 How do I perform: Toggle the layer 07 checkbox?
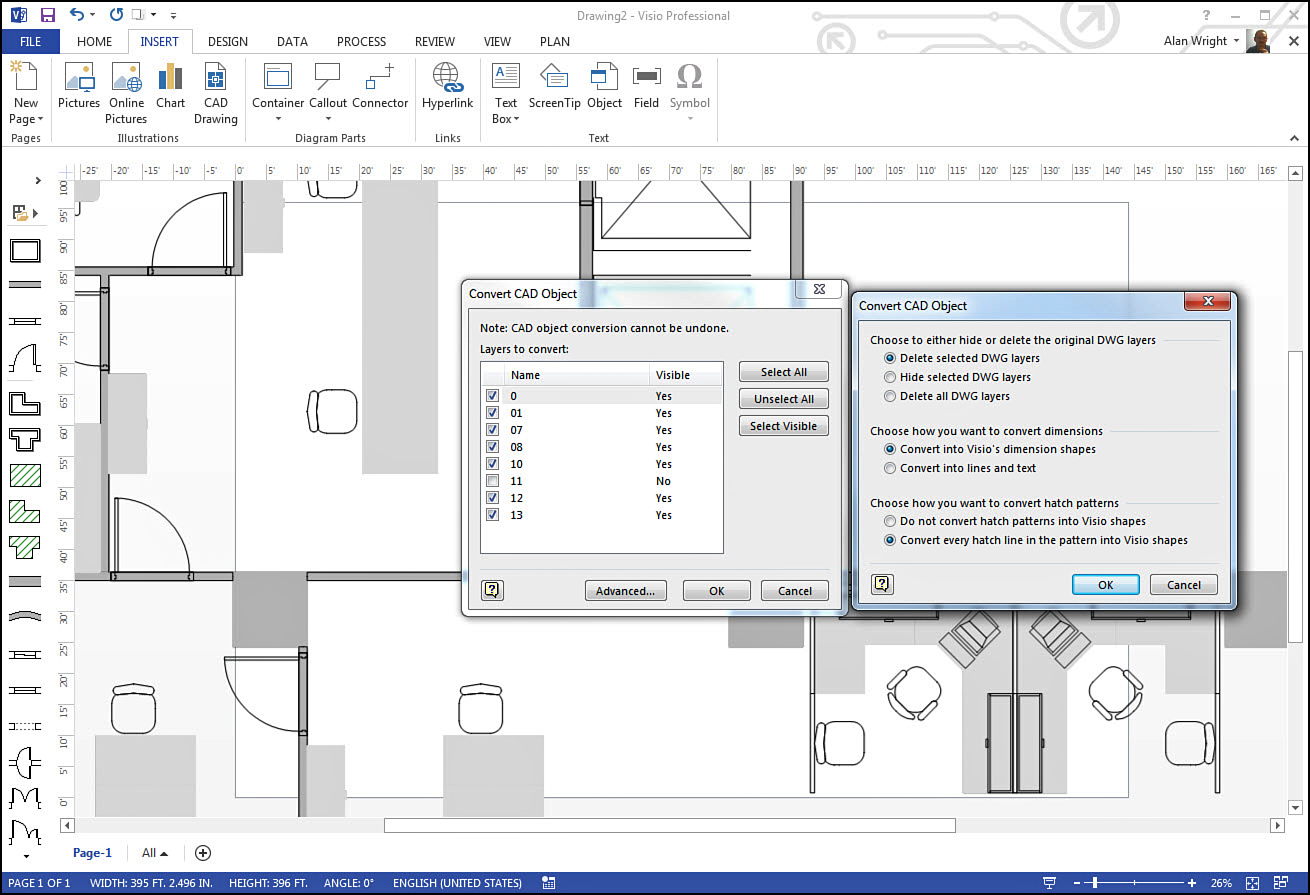492,430
